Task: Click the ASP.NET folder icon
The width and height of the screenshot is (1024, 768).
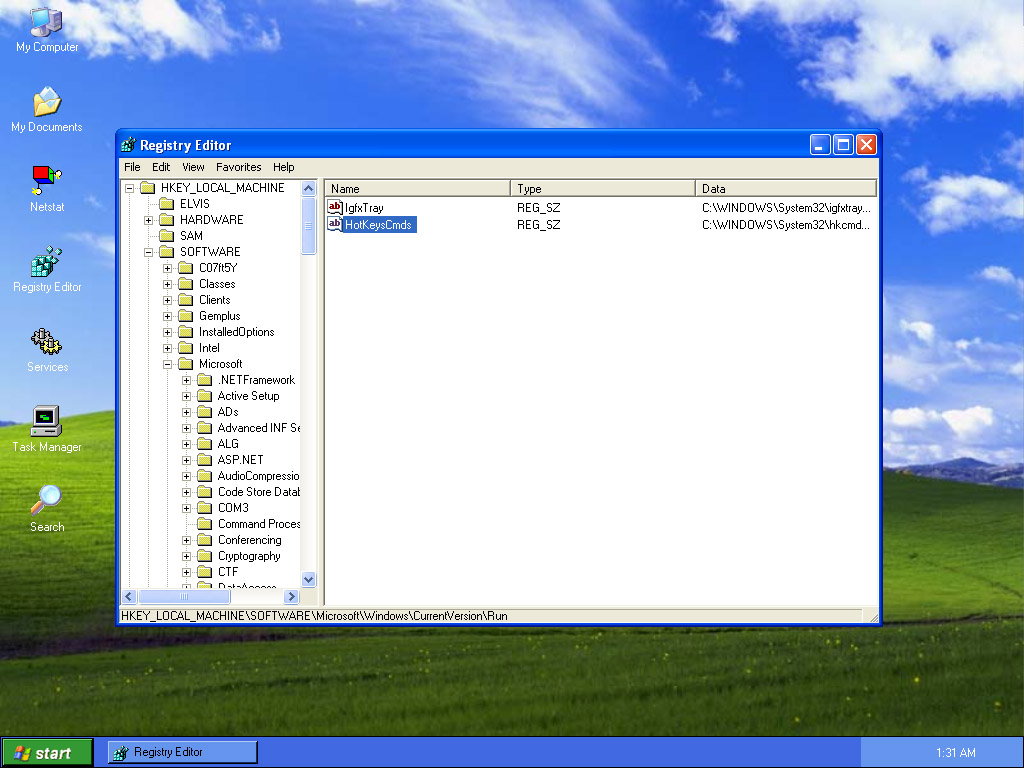Action: (x=204, y=460)
